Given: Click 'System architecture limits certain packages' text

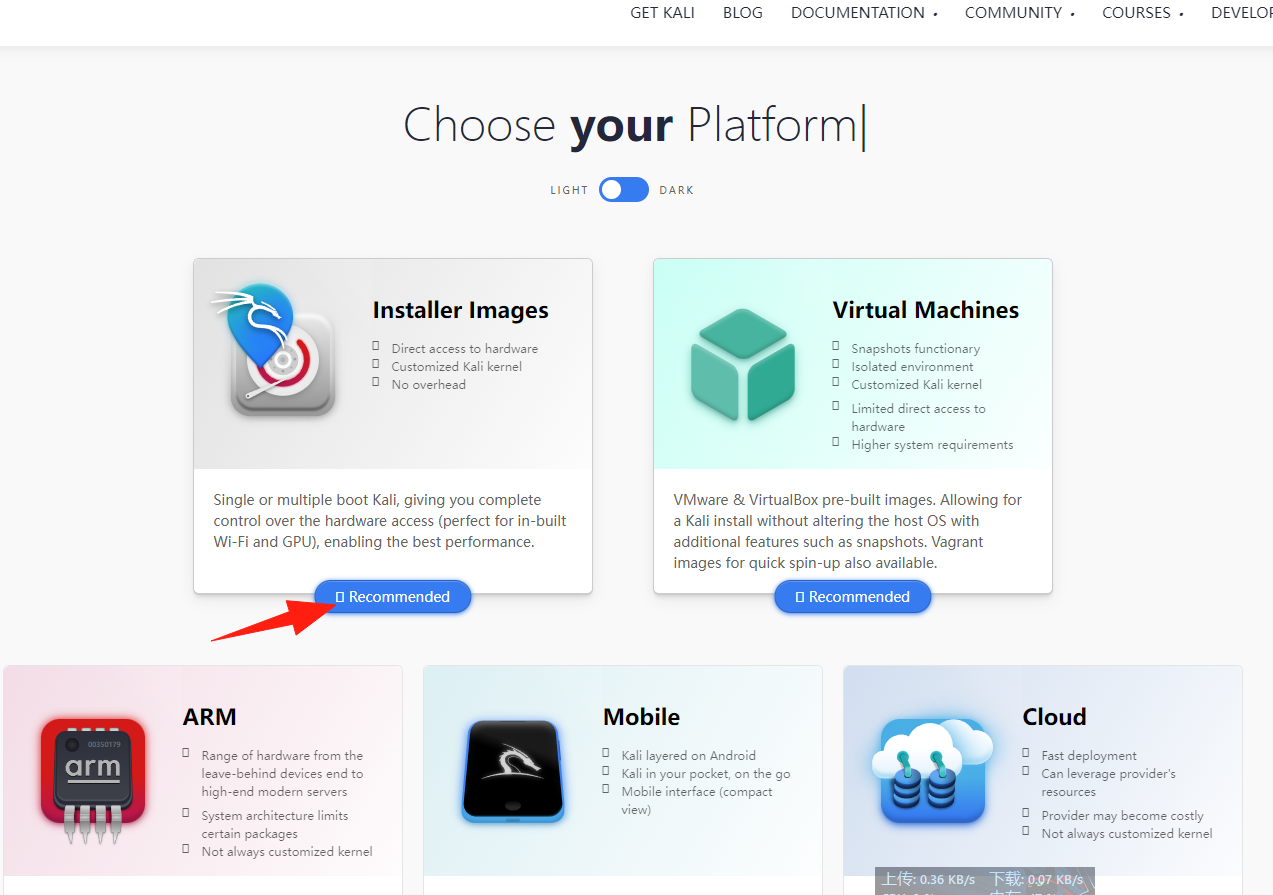Looking at the screenshot, I should [274, 825].
